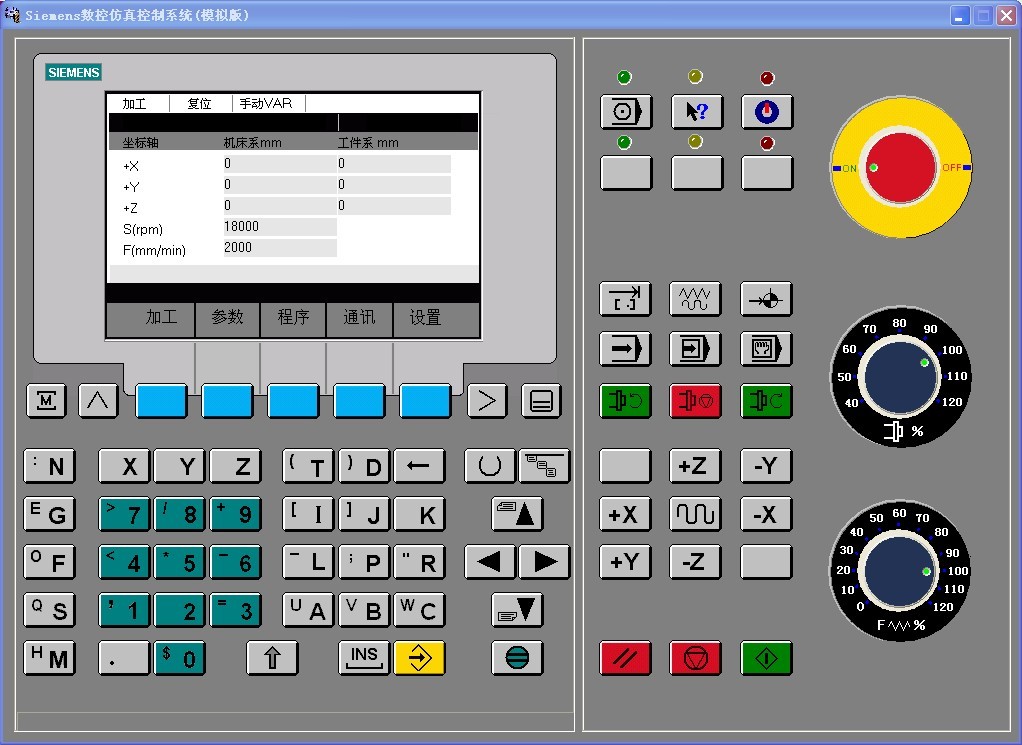
Task: Click the S(rpm) value 18000 field
Action: point(280,227)
